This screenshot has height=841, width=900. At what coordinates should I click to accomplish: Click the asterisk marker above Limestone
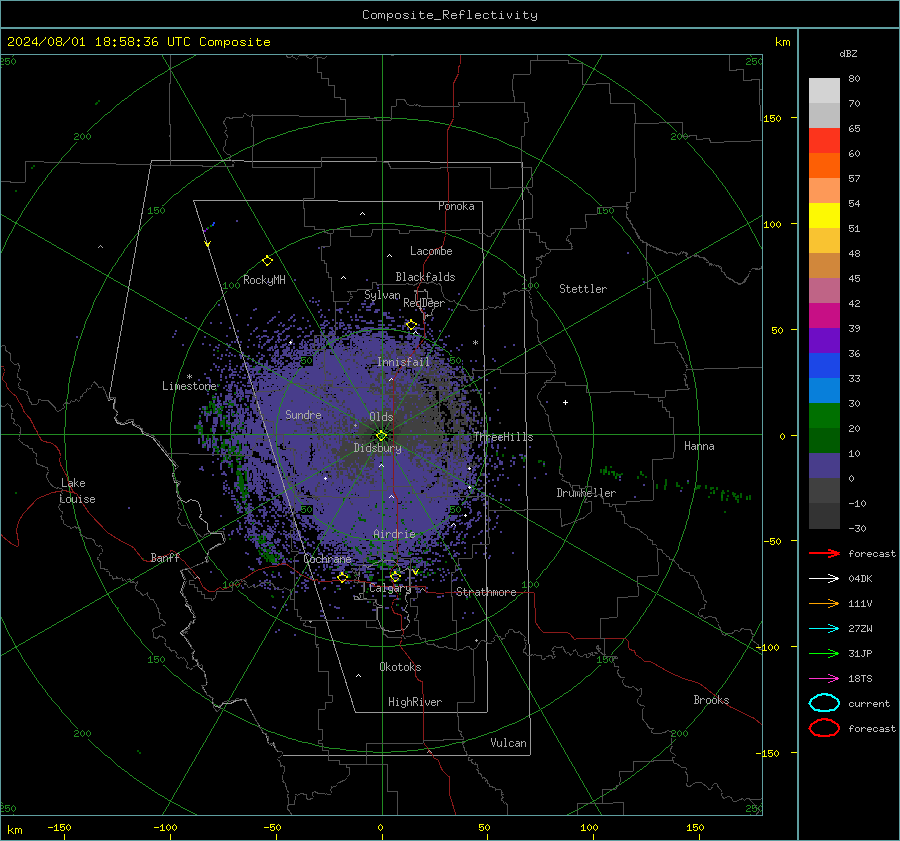click(189, 377)
